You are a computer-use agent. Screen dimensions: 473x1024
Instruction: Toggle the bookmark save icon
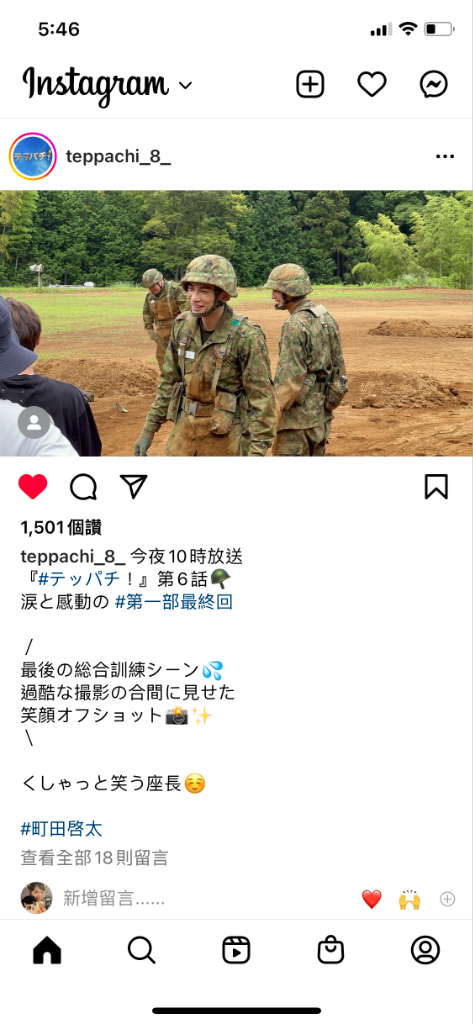pyautogui.click(x=436, y=487)
